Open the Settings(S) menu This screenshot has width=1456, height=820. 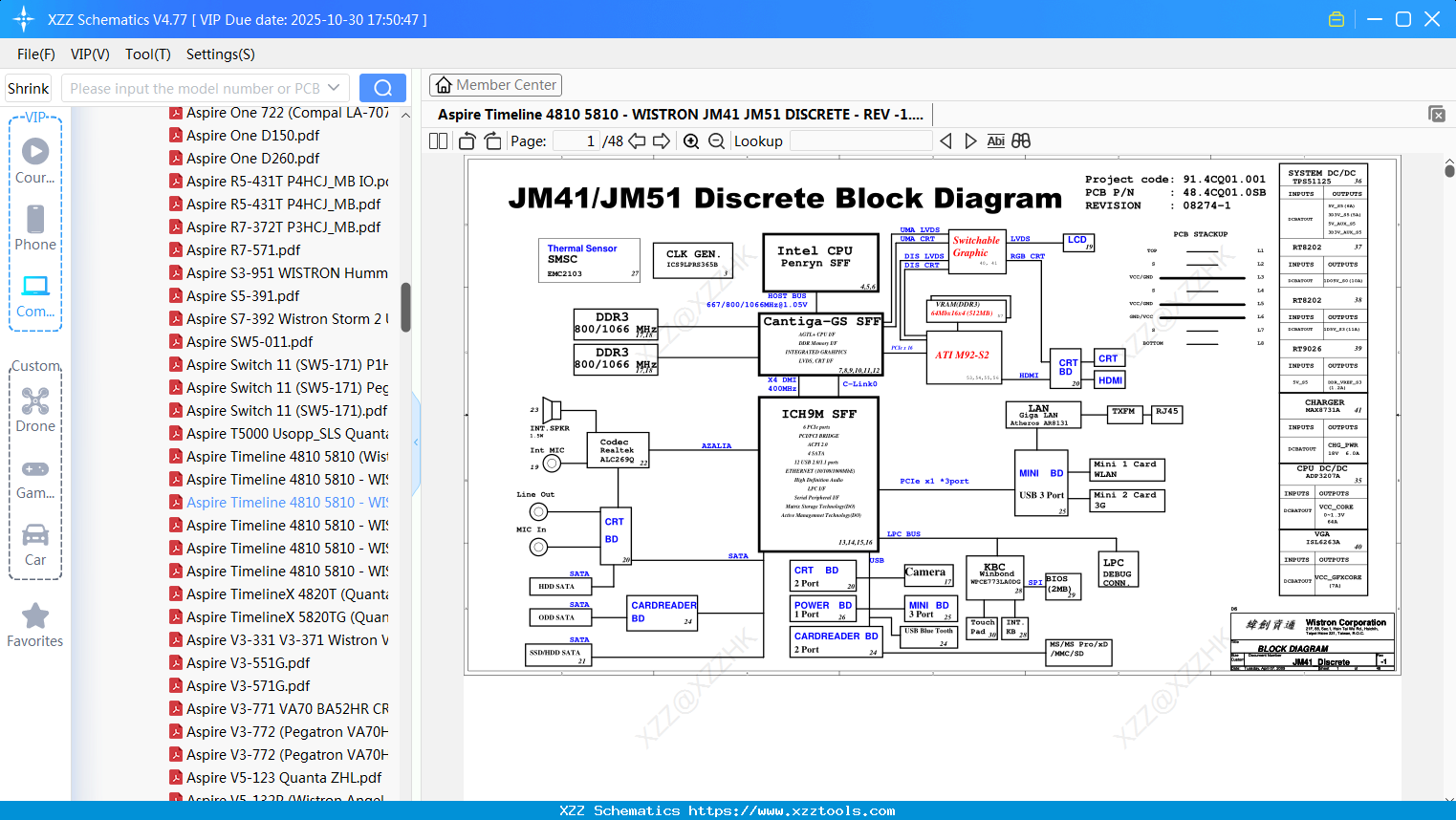pos(221,54)
